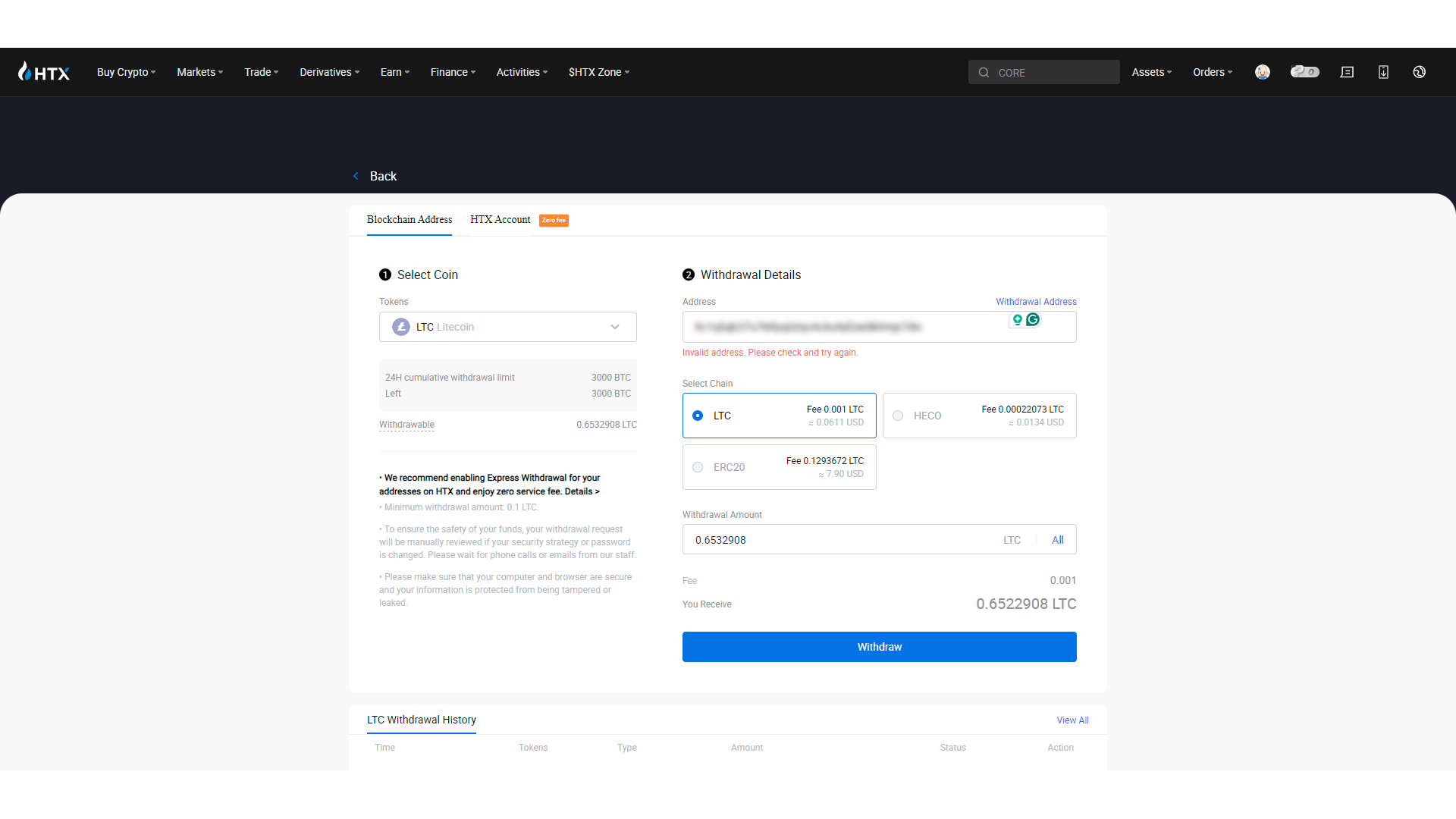Click the search magnifier icon
This screenshot has height=819, width=1456.
pyautogui.click(x=984, y=73)
